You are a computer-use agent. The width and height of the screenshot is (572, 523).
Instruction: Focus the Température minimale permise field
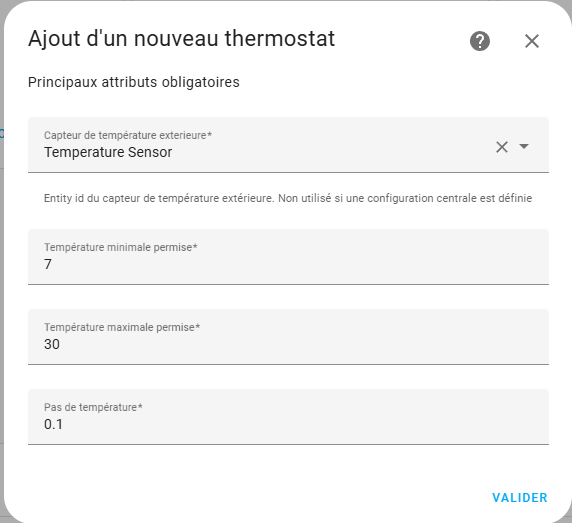click(288, 257)
